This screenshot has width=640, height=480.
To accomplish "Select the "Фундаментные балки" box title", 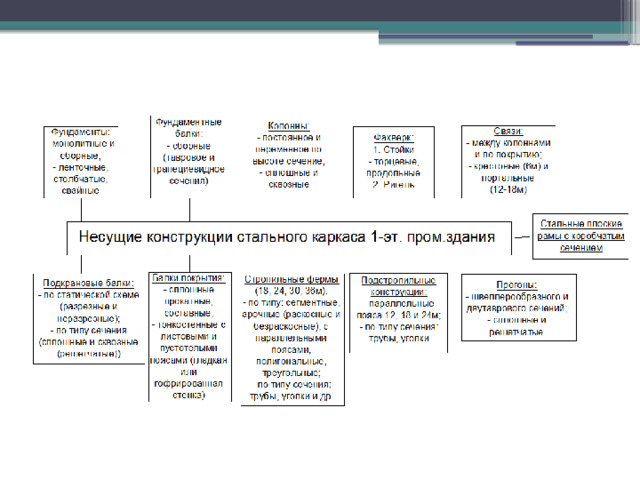I will pos(188,126).
